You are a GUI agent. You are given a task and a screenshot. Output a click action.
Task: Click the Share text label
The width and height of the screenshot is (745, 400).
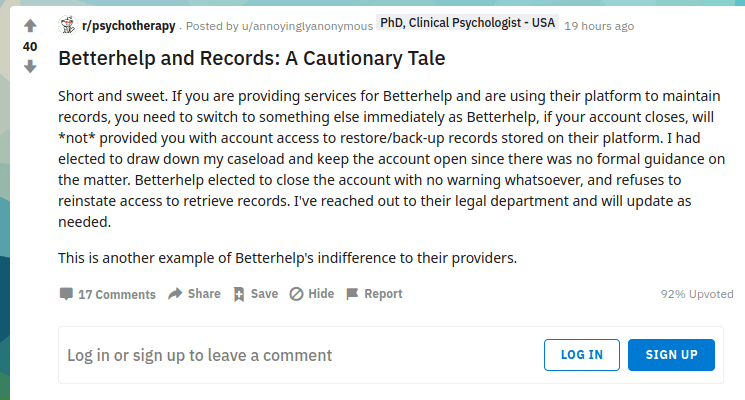(204, 294)
